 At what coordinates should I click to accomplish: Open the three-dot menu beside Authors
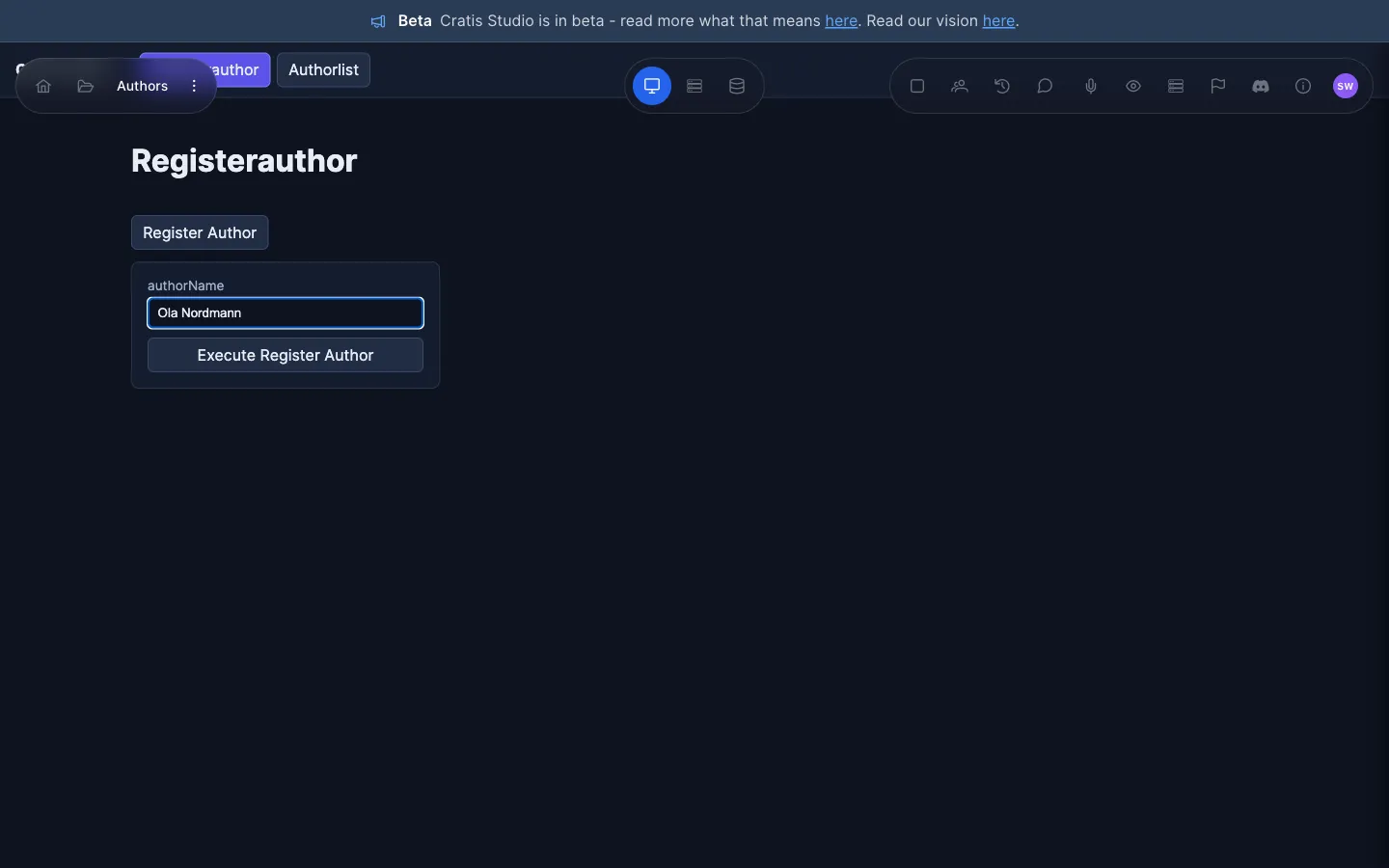click(194, 86)
